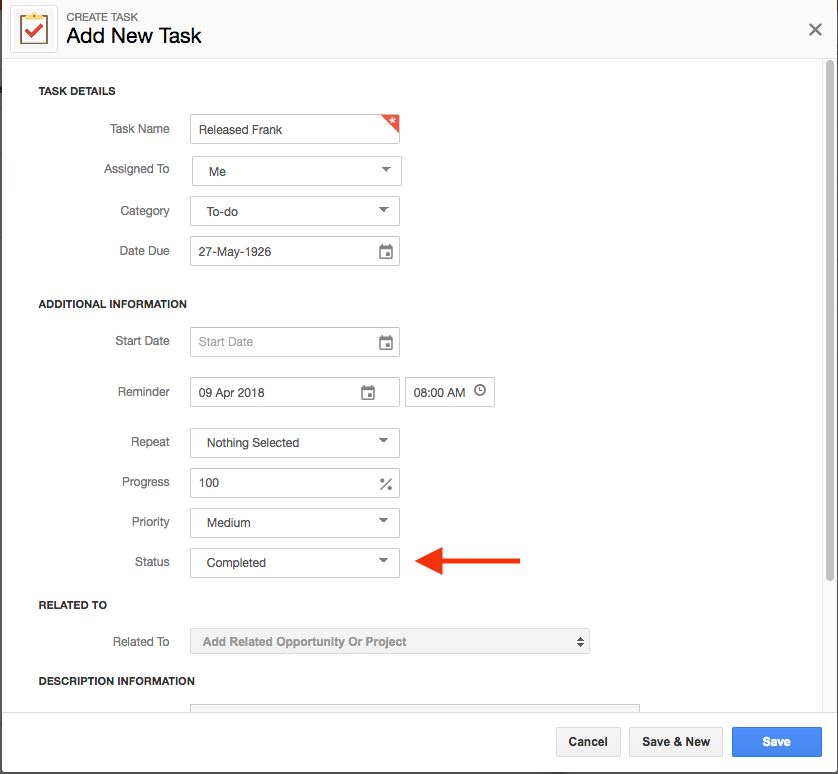Edit the Task Name field

coord(294,129)
